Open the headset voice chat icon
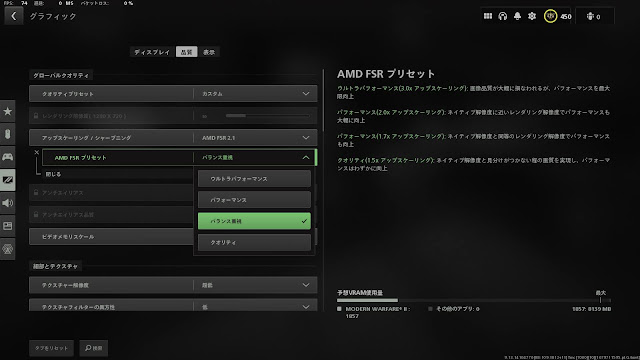640x360 pixels. pos(502,16)
